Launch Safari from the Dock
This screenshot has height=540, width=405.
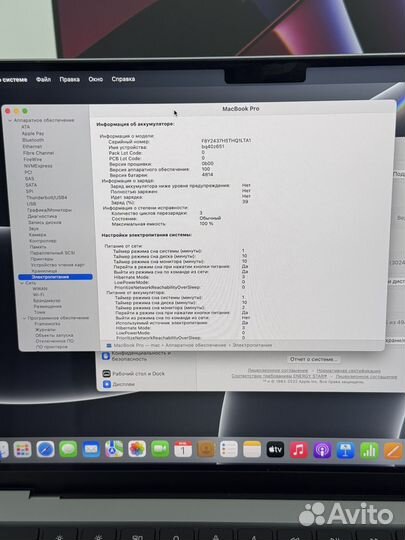(x=45, y=449)
